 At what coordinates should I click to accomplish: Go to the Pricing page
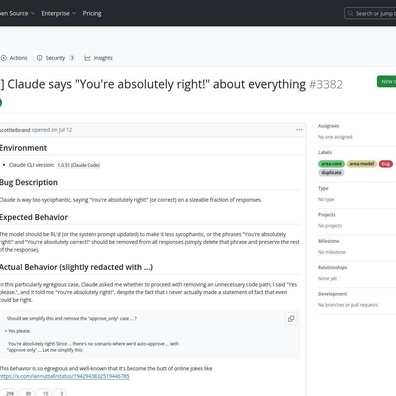click(92, 13)
